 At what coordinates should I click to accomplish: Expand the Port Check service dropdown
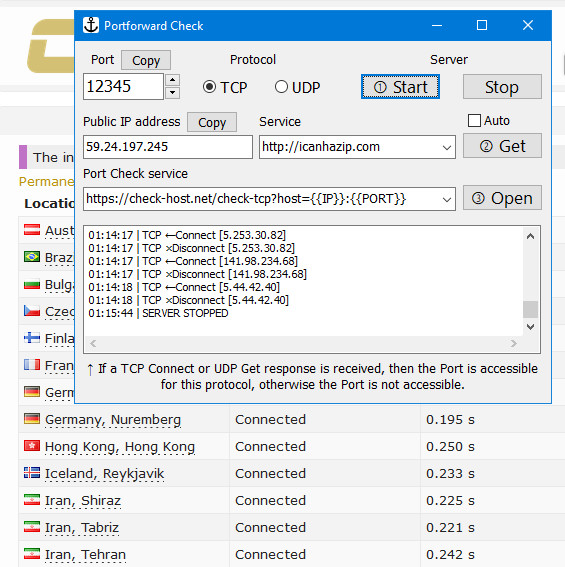pos(447,199)
